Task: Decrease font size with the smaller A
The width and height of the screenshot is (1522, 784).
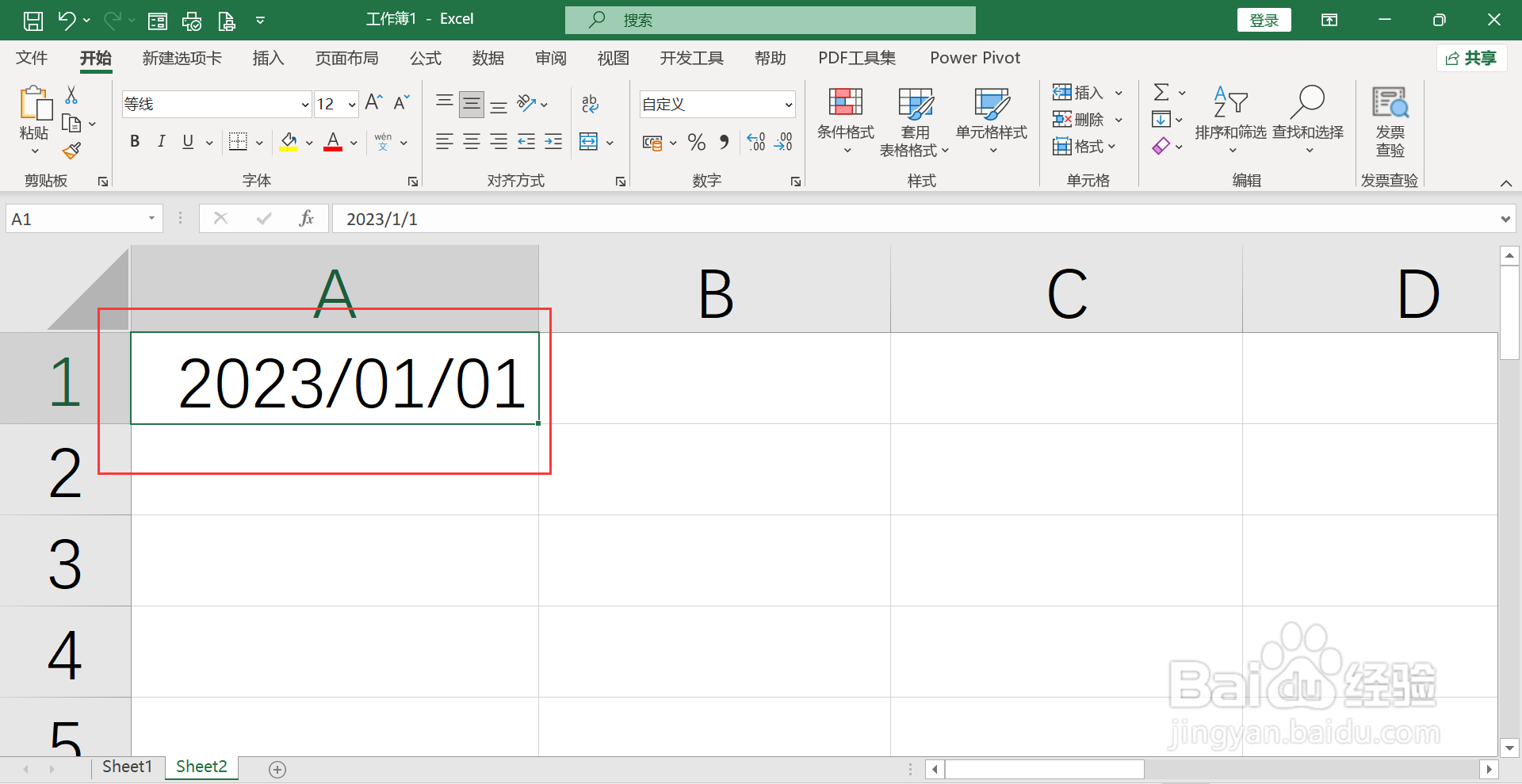Action: (402, 102)
